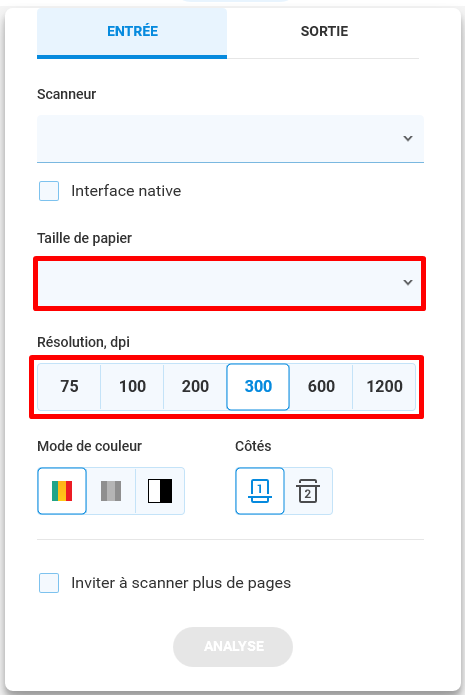This screenshot has width=465, height=695.
Task: Set resolution to 1200 dpi
Action: (384, 387)
